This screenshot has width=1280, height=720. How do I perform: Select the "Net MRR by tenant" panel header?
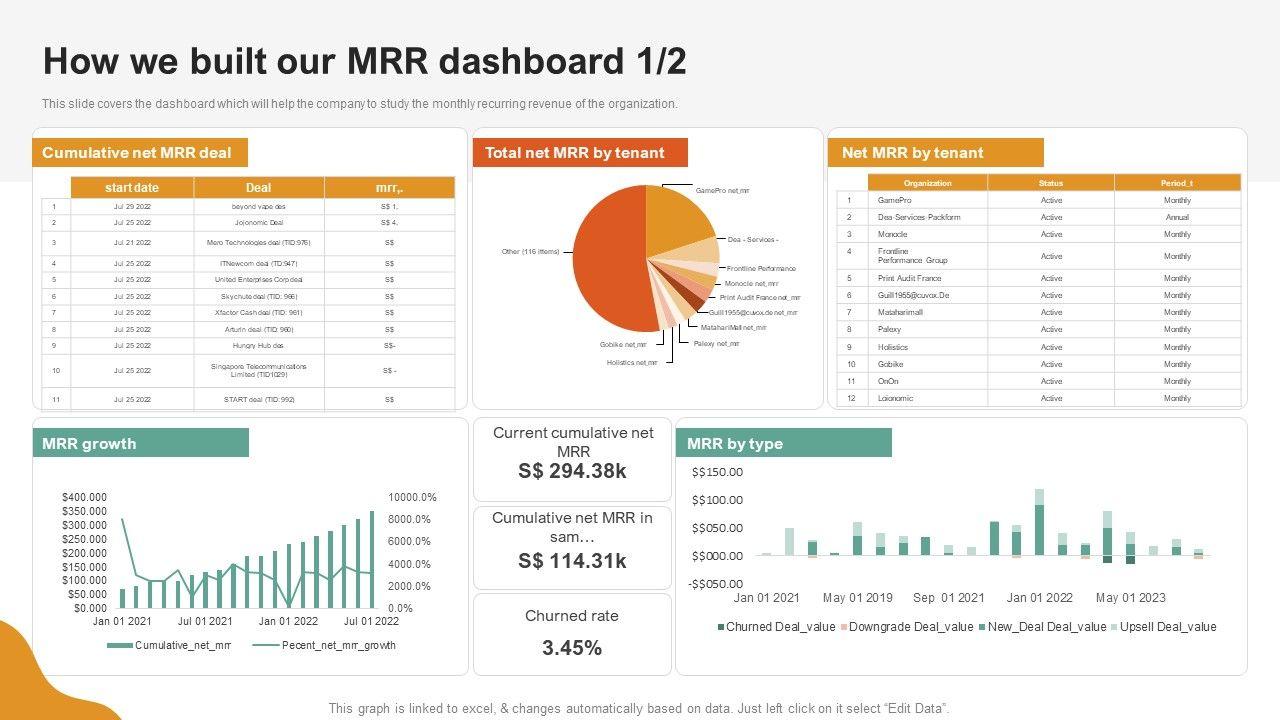click(935, 153)
